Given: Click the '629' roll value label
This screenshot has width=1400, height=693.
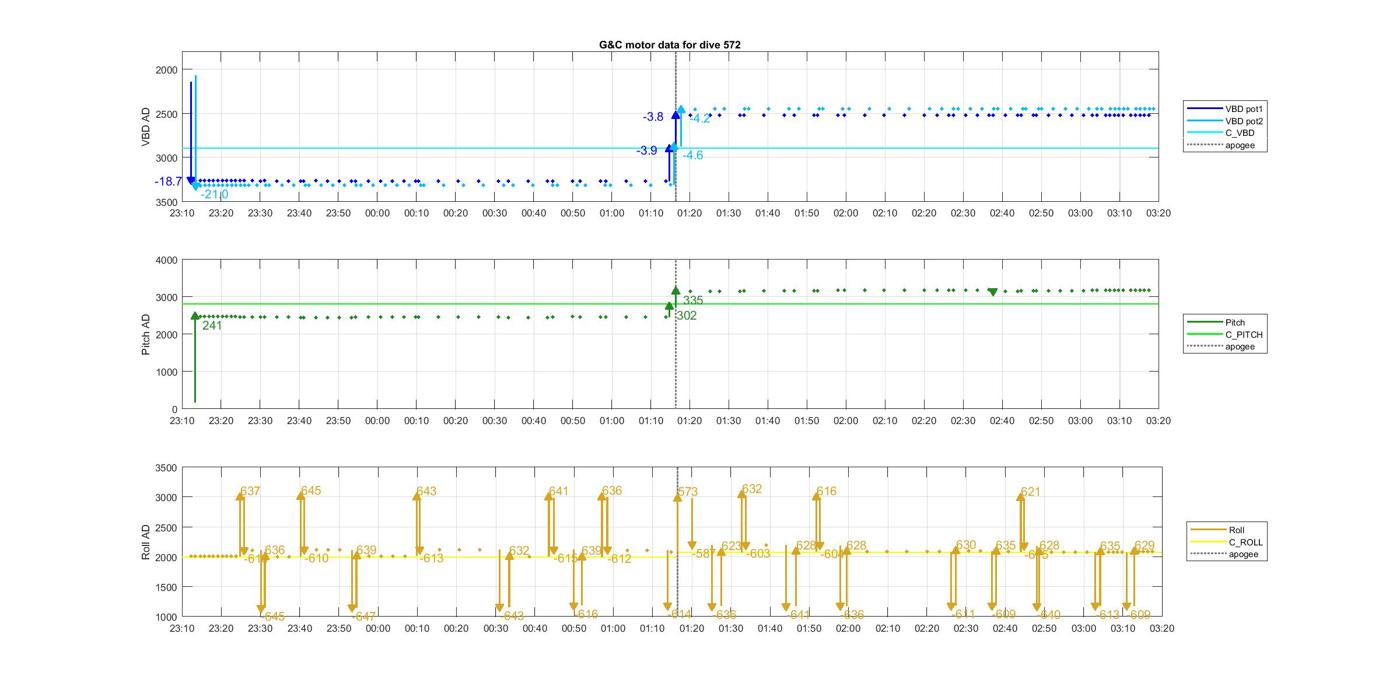Looking at the screenshot, I should click(1144, 546).
